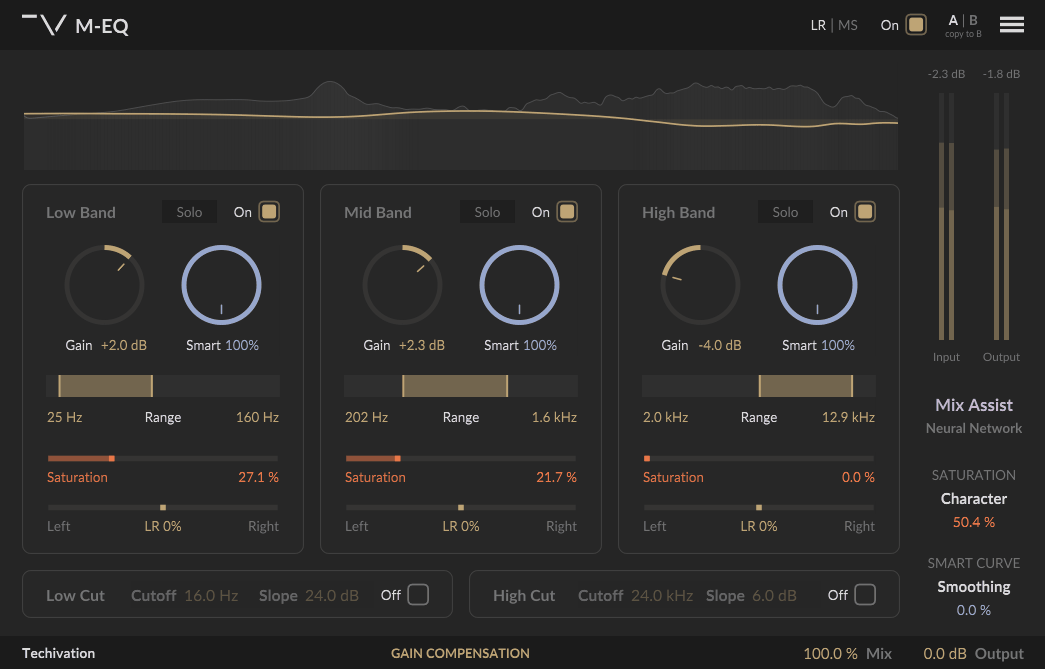This screenshot has width=1045, height=669.
Task: Disable the Low Band On toggle
Action: [x=269, y=212]
